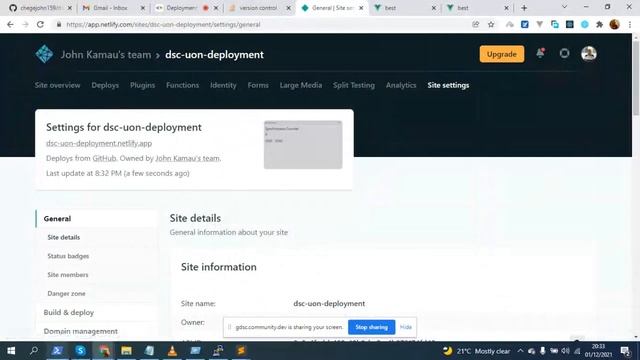Hide the screen sharing notice

tap(406, 327)
